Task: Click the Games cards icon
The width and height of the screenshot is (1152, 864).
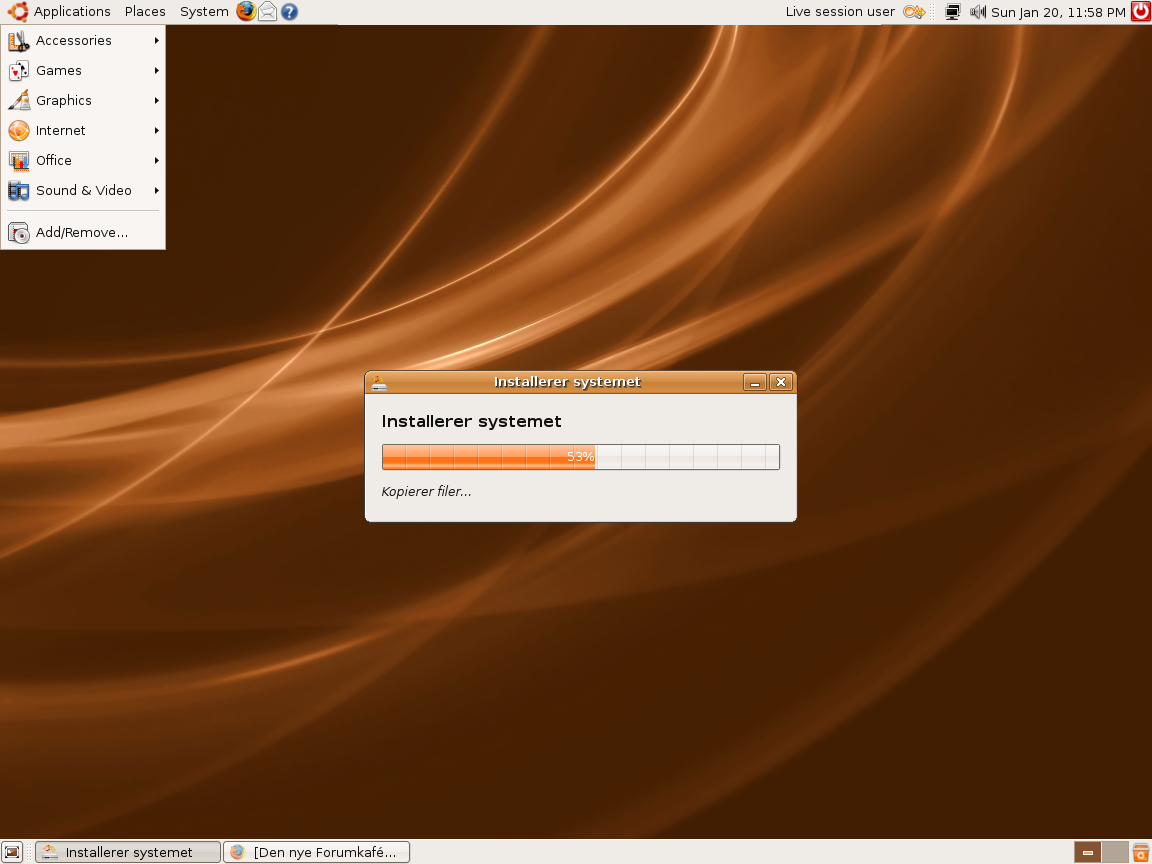Action: pos(18,71)
